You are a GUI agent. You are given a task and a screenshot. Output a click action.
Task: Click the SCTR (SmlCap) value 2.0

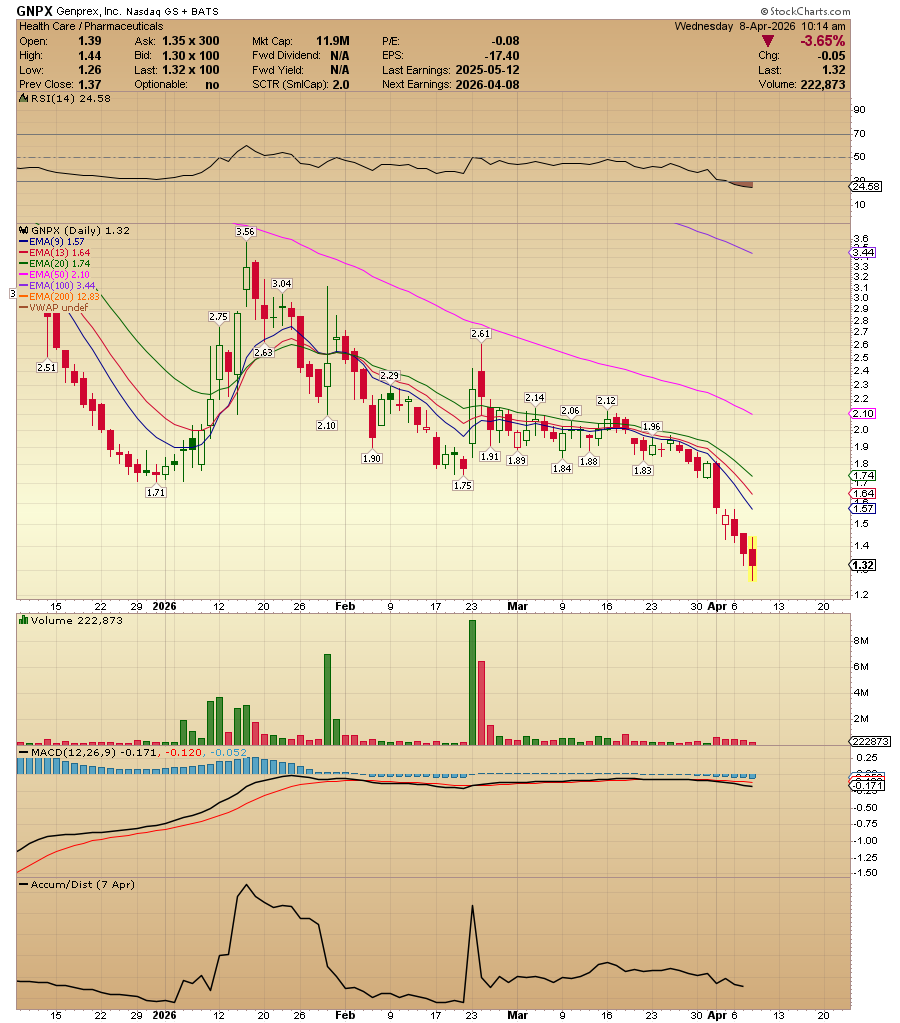pos(341,84)
